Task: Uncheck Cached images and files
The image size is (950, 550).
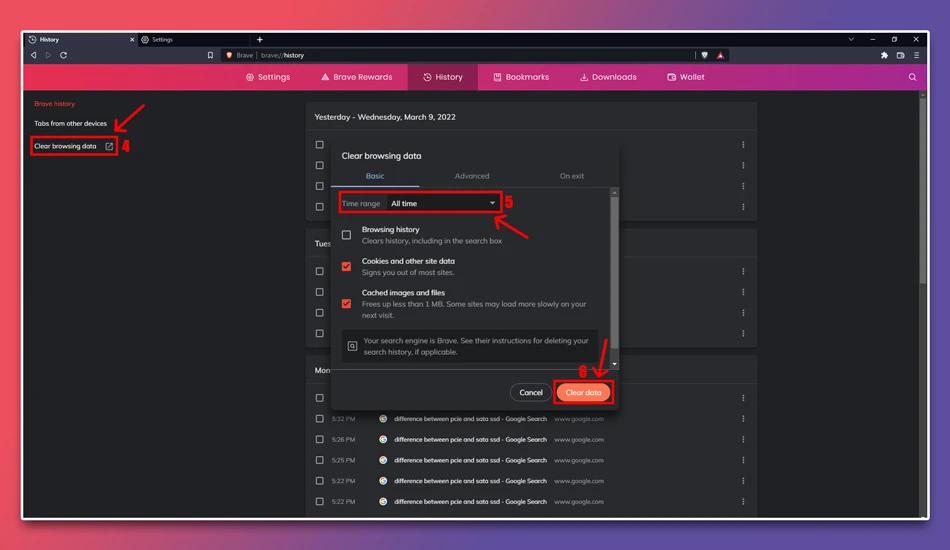Action: click(x=346, y=303)
